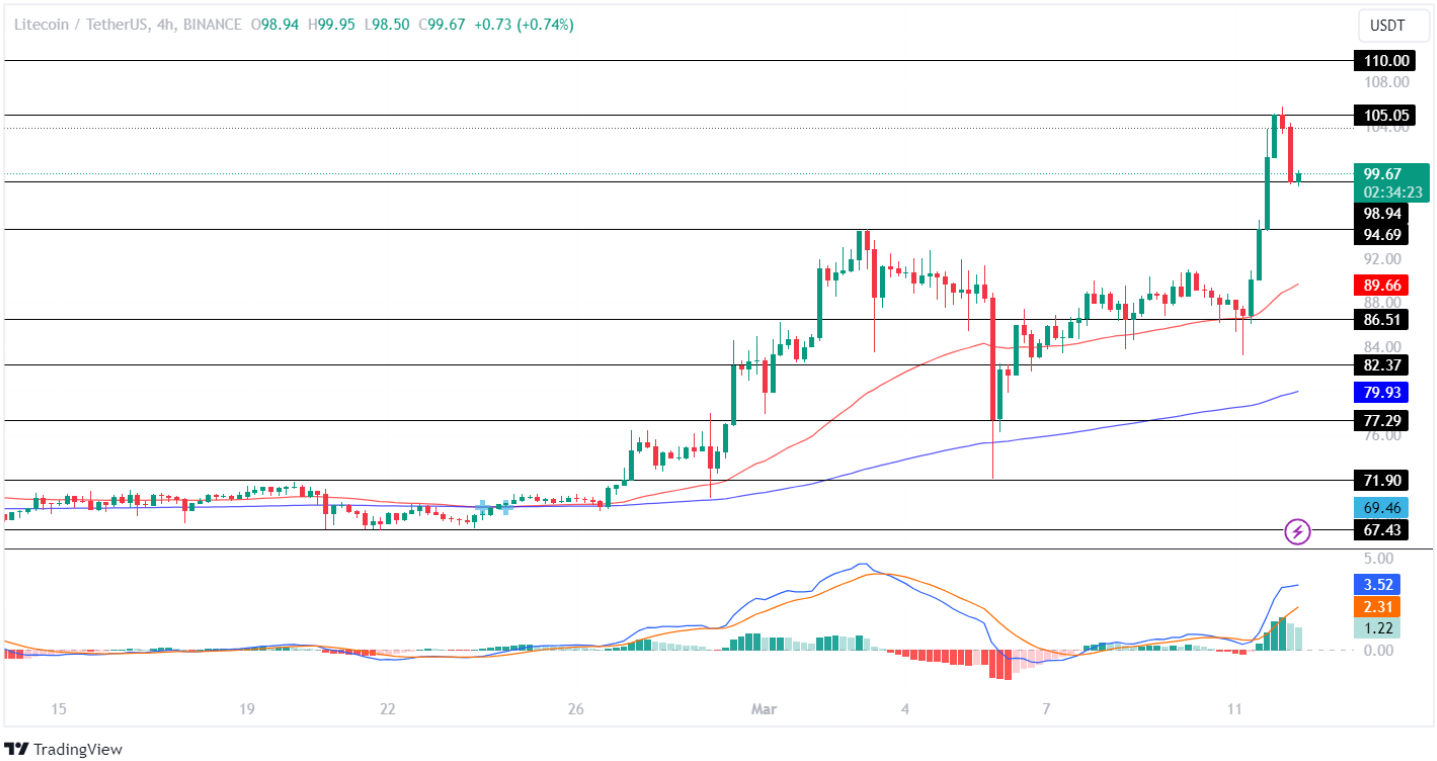Click the MACD signal value 2.31
Screen dimensions: 1437x761
[1377, 607]
